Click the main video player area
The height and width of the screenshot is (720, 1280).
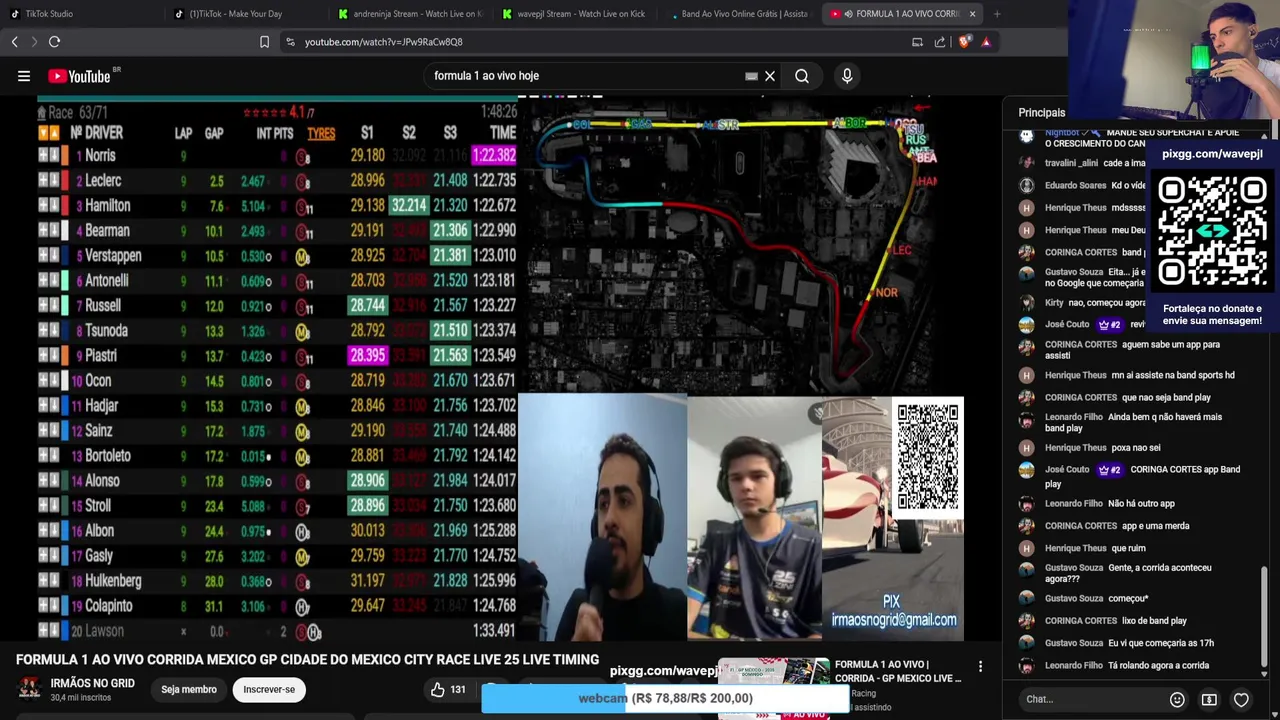point(500,370)
